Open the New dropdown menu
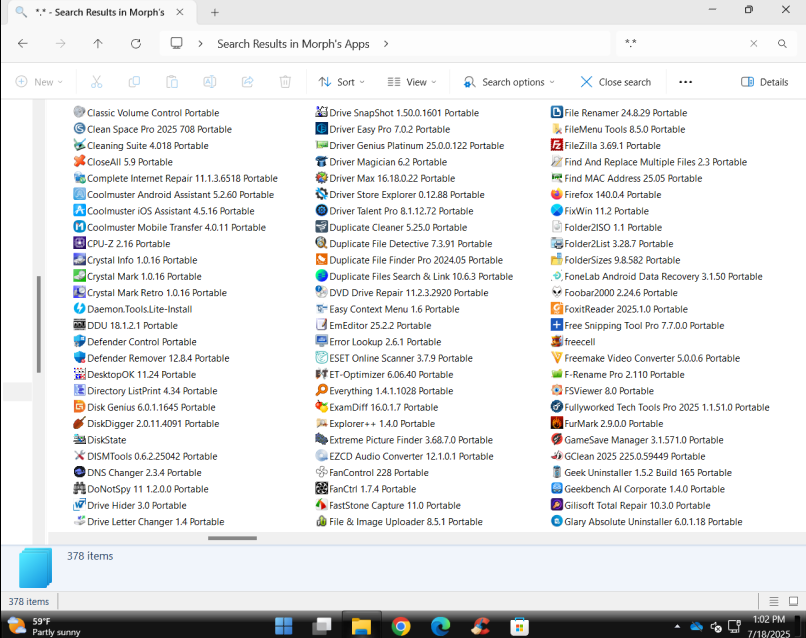This screenshot has width=806, height=638. (x=39, y=82)
